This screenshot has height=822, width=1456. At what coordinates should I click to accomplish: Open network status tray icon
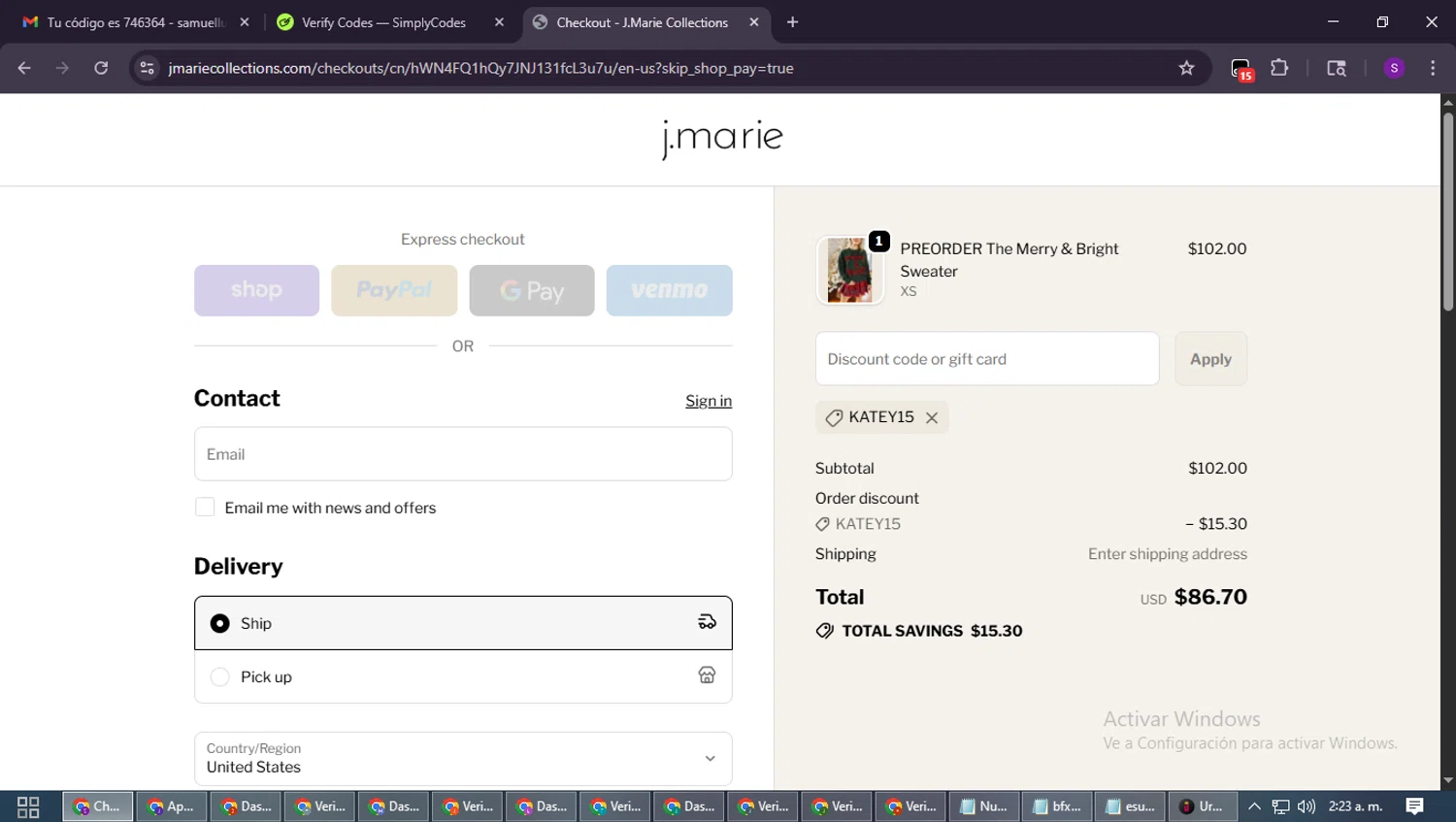click(1281, 806)
